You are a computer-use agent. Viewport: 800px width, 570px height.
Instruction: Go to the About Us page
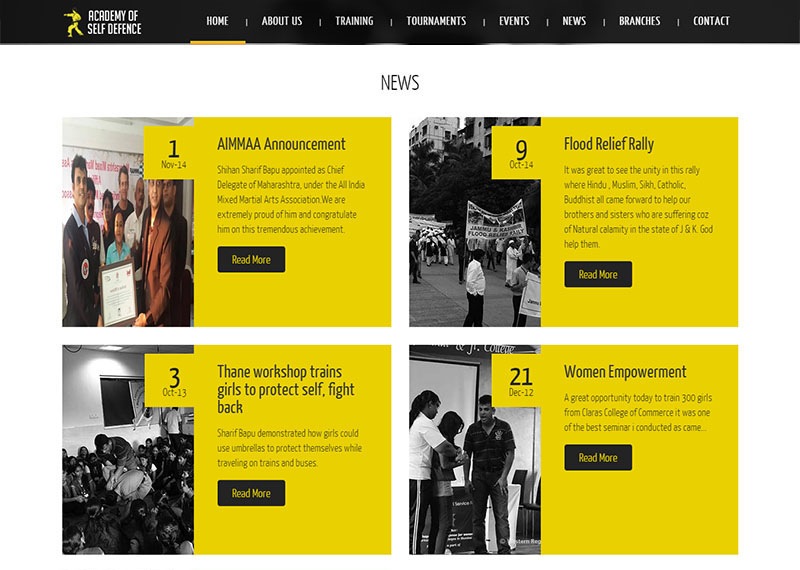point(282,21)
